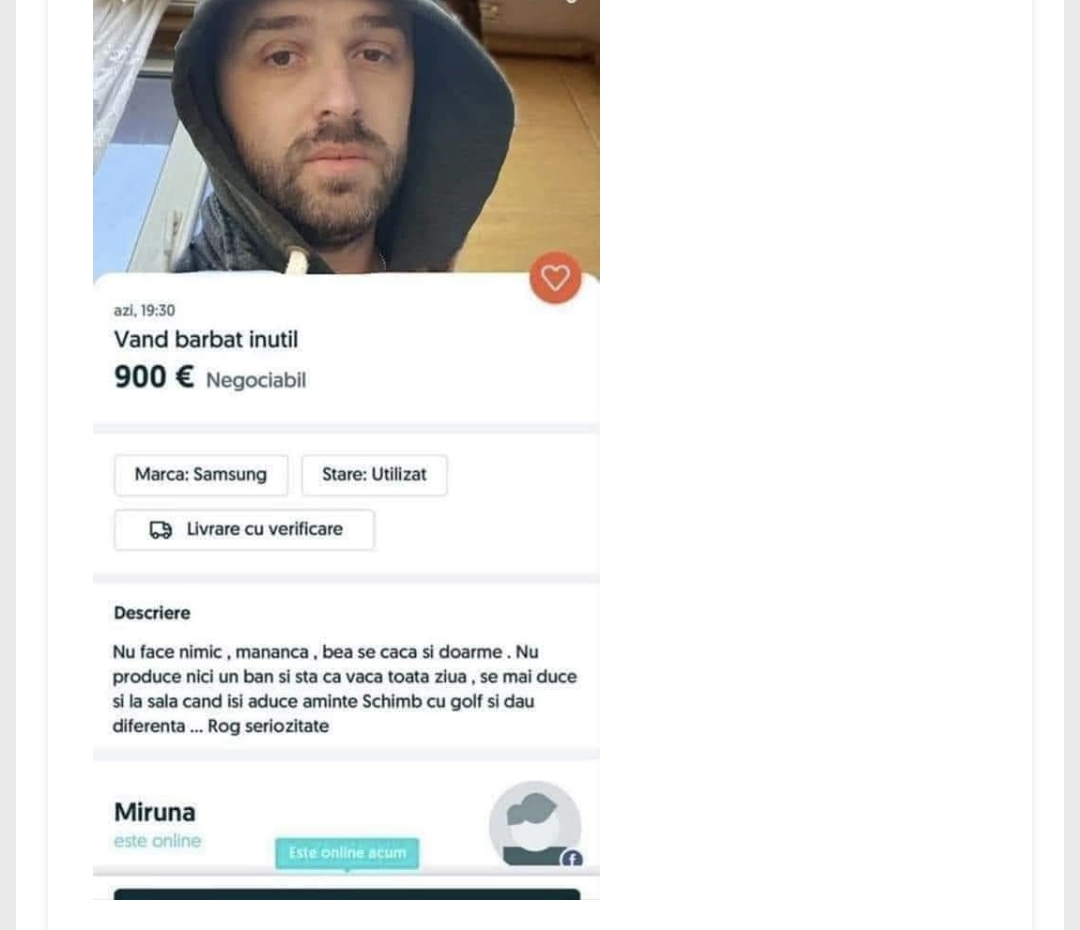1080x930 pixels.
Task: Open the seller's gray avatar picture
Action: tap(535, 824)
